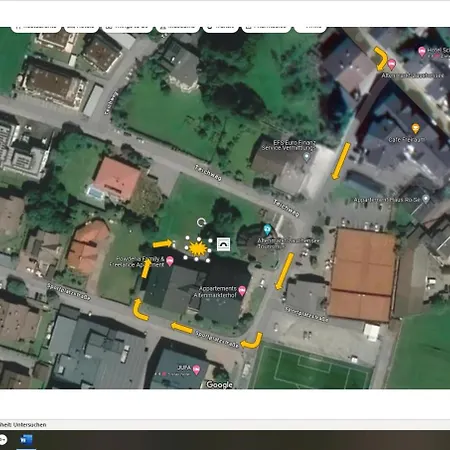Open the layout options button beside the shape
The width and height of the screenshot is (450, 450).
(x=223, y=244)
